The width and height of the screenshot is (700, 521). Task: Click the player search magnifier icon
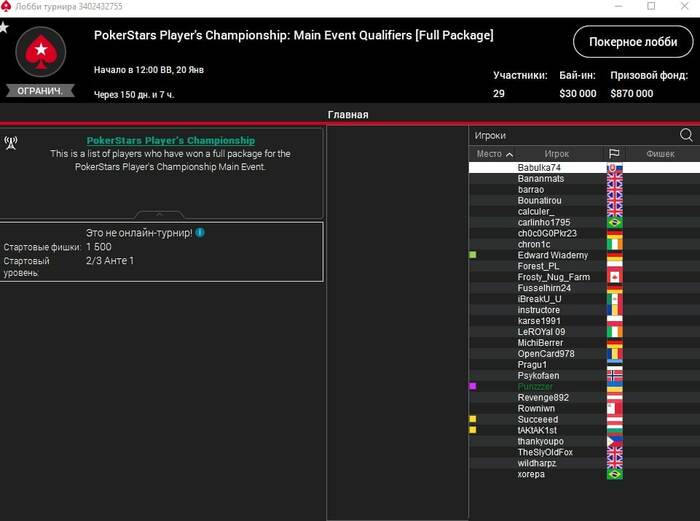(x=686, y=135)
